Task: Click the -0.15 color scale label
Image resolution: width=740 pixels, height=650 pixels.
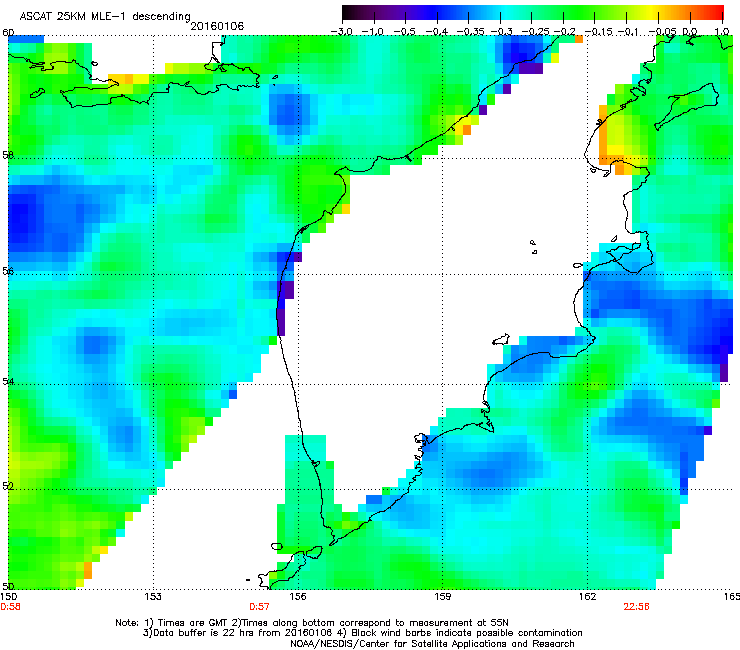Action: 598,32
